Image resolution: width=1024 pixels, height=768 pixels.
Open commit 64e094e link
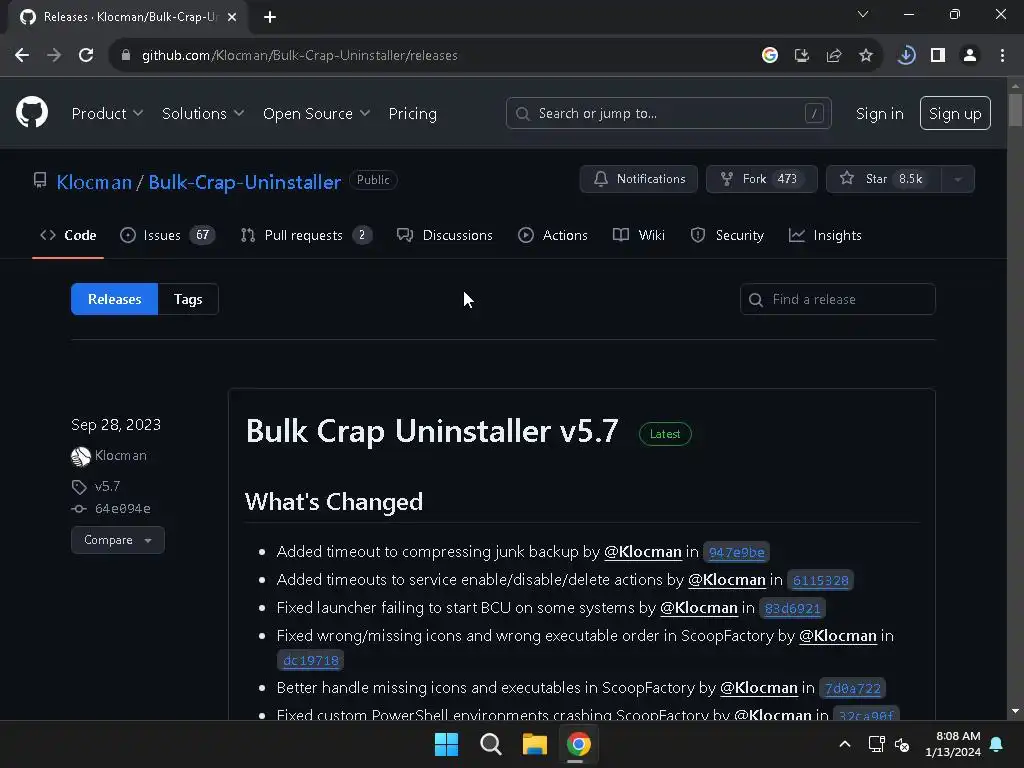[x=123, y=509]
